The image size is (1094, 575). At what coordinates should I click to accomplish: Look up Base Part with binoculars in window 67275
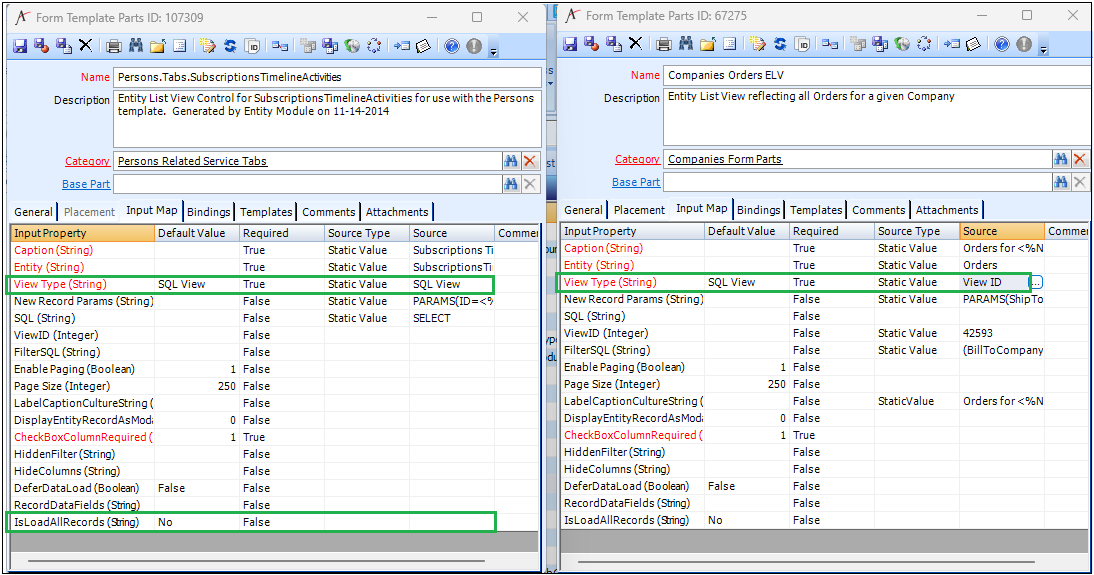click(1061, 182)
